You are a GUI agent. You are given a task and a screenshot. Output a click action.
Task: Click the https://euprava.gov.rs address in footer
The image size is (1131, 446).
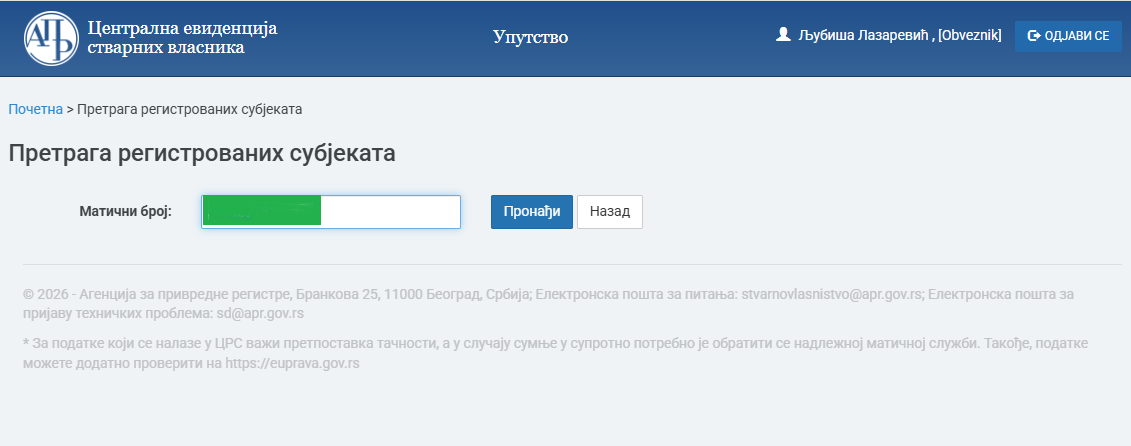click(292, 363)
